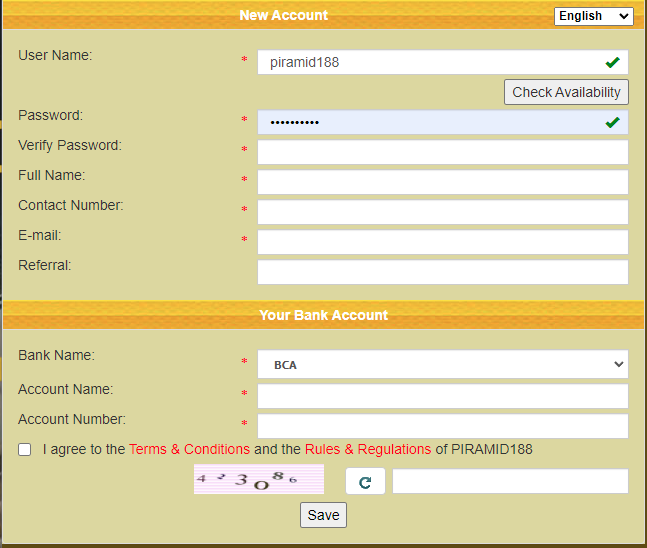
Task: Open the Terms & Conditions link
Action: [189, 449]
